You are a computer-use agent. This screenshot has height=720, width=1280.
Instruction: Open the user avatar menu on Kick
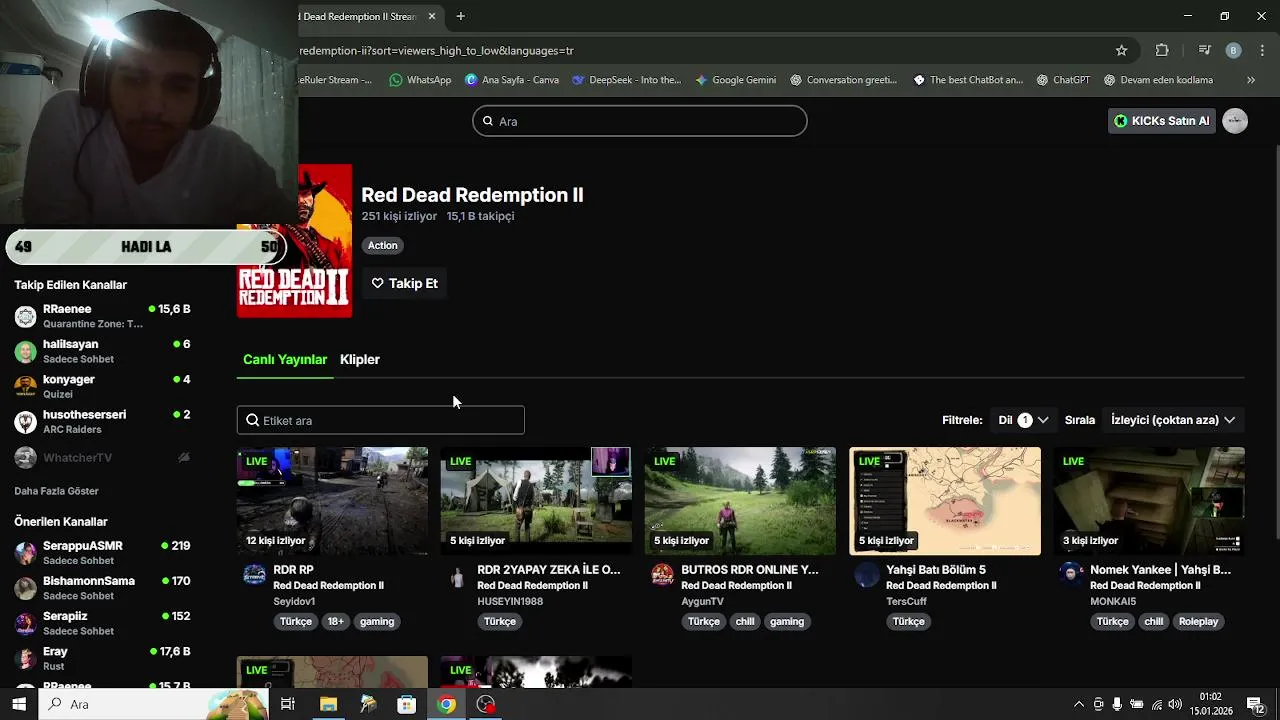1235,121
